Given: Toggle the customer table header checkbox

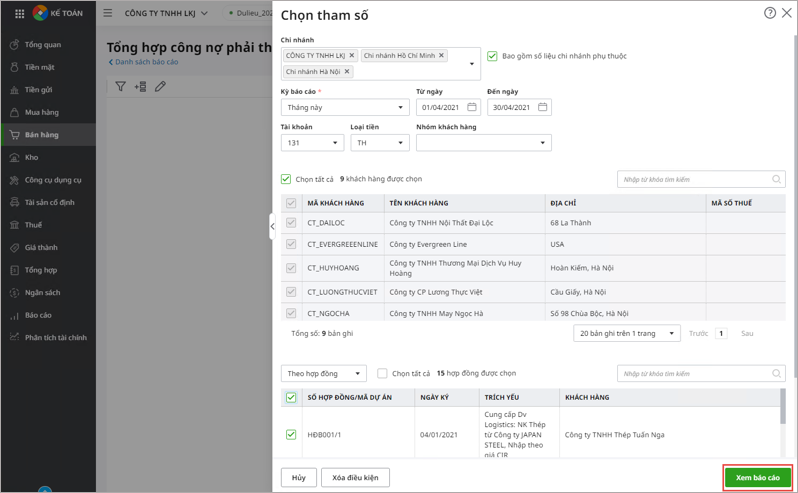Looking at the screenshot, I should [x=291, y=203].
